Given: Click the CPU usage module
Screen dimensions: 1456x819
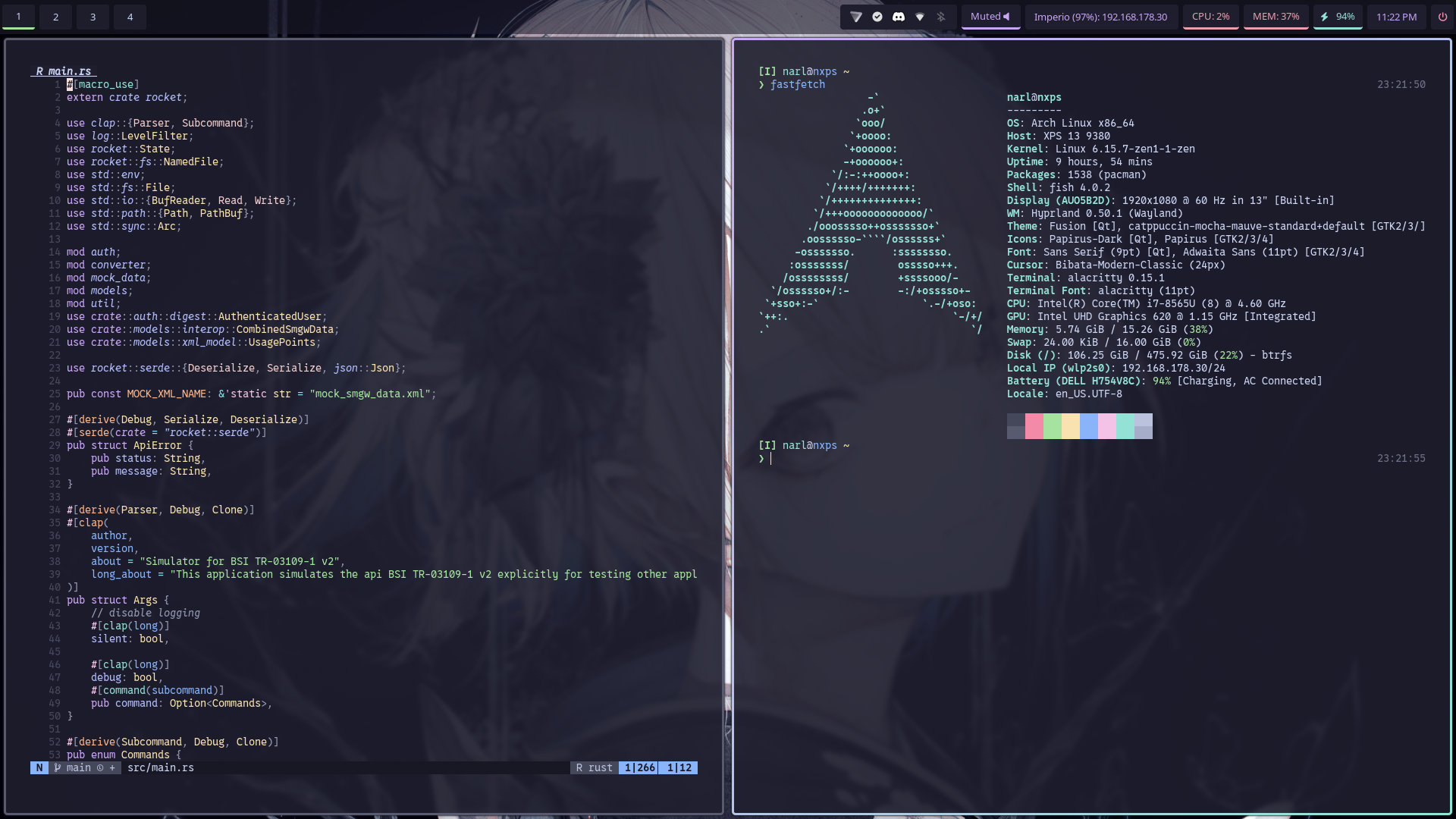Looking at the screenshot, I should (1210, 17).
